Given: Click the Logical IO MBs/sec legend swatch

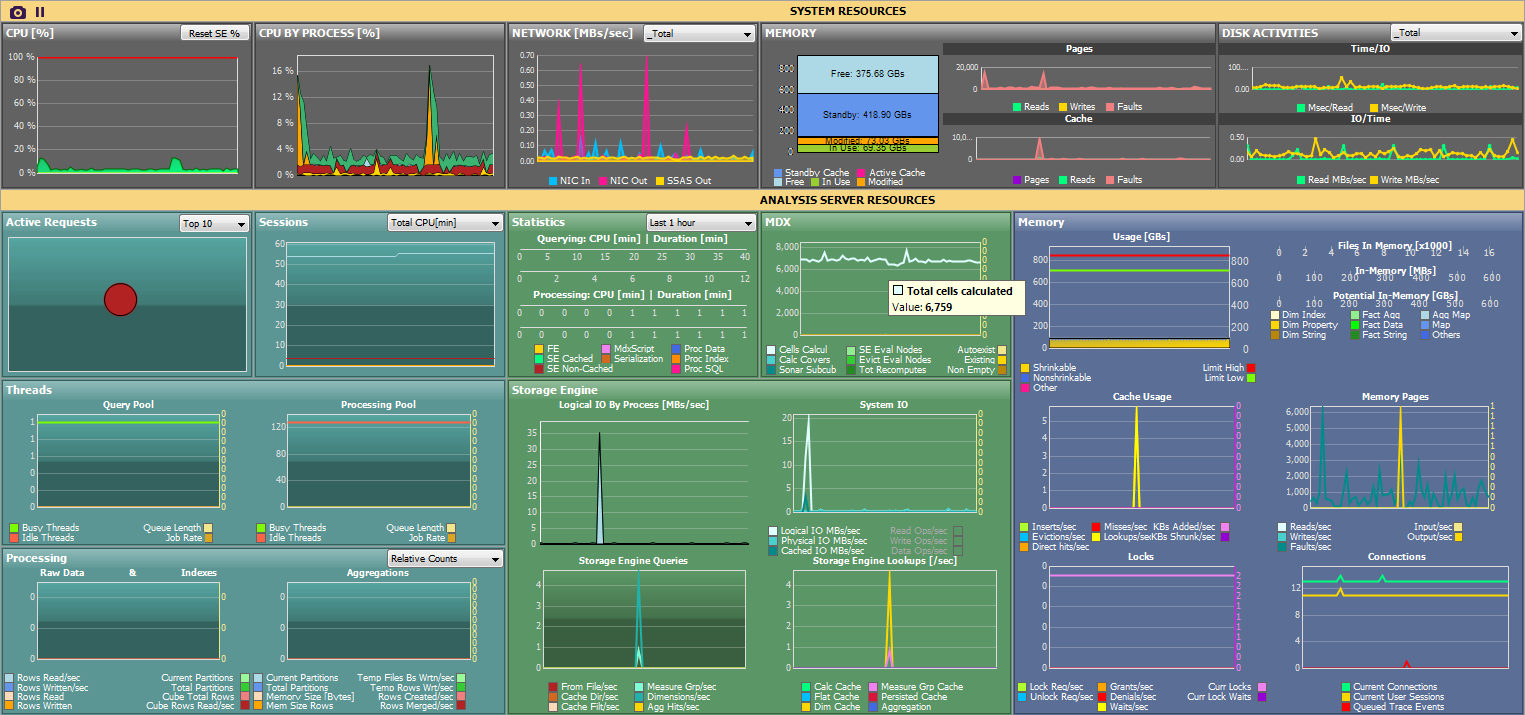Looking at the screenshot, I should (x=773, y=531).
